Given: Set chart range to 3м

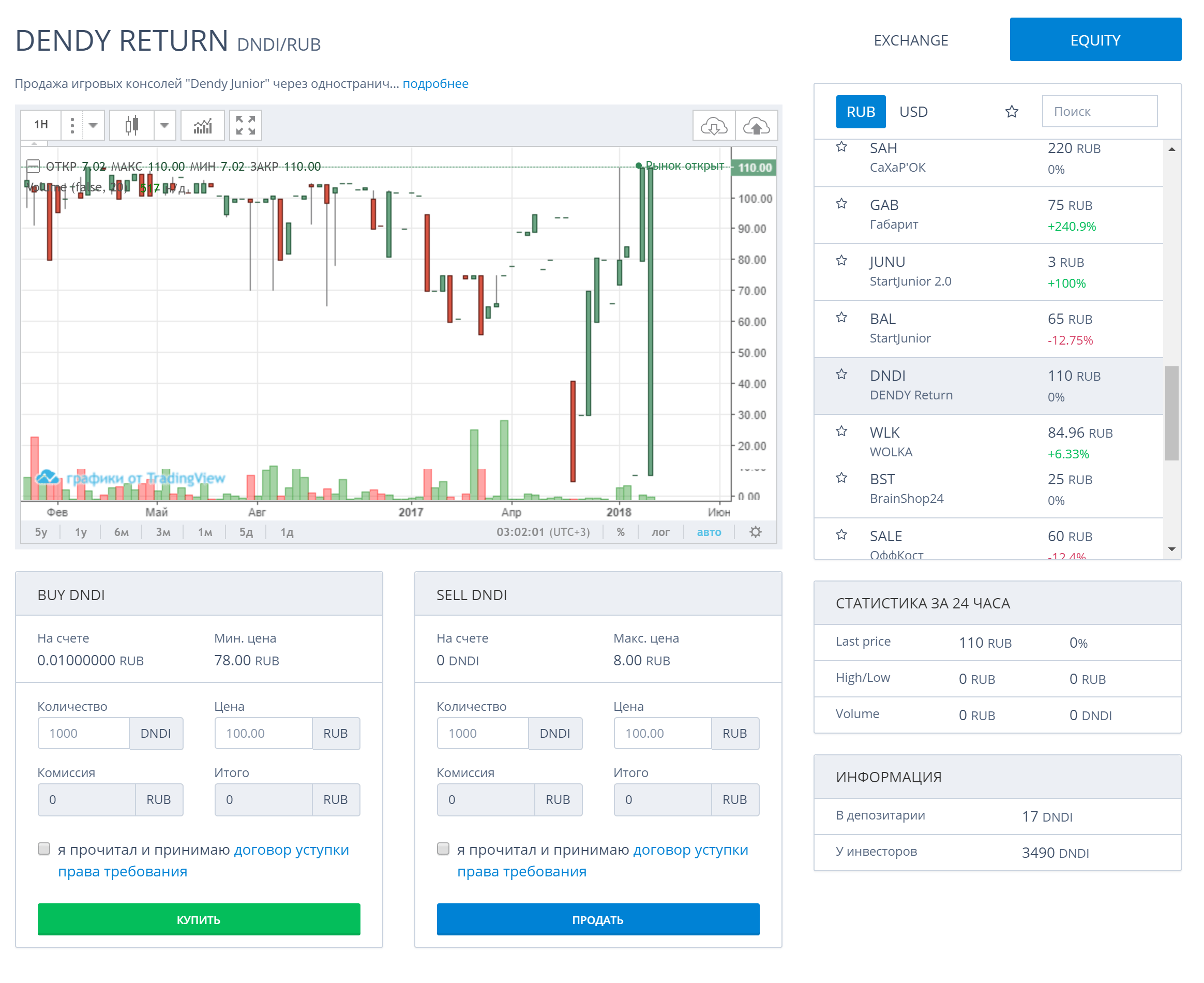Looking at the screenshot, I should pos(163,532).
